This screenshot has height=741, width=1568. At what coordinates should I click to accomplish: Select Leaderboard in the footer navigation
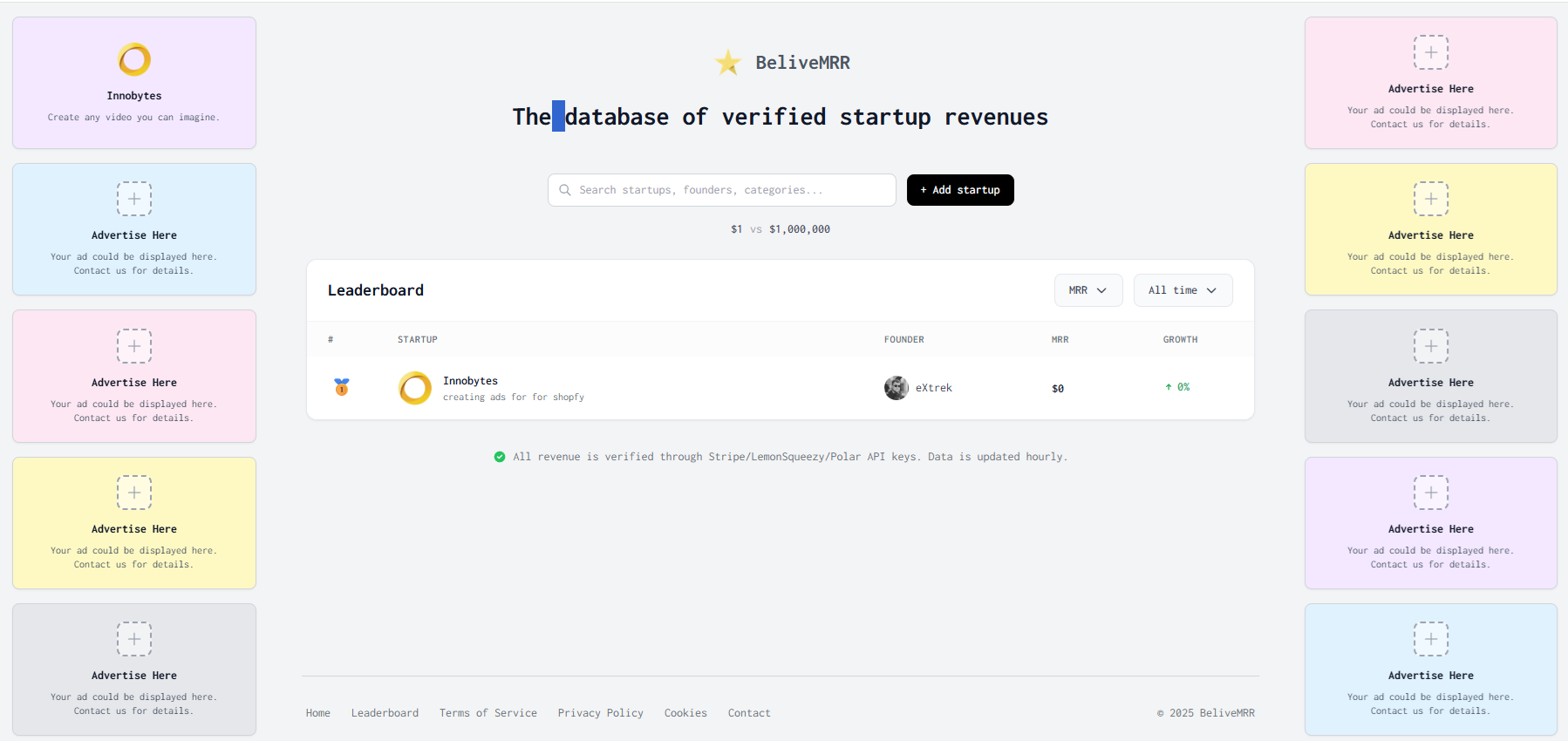click(385, 712)
